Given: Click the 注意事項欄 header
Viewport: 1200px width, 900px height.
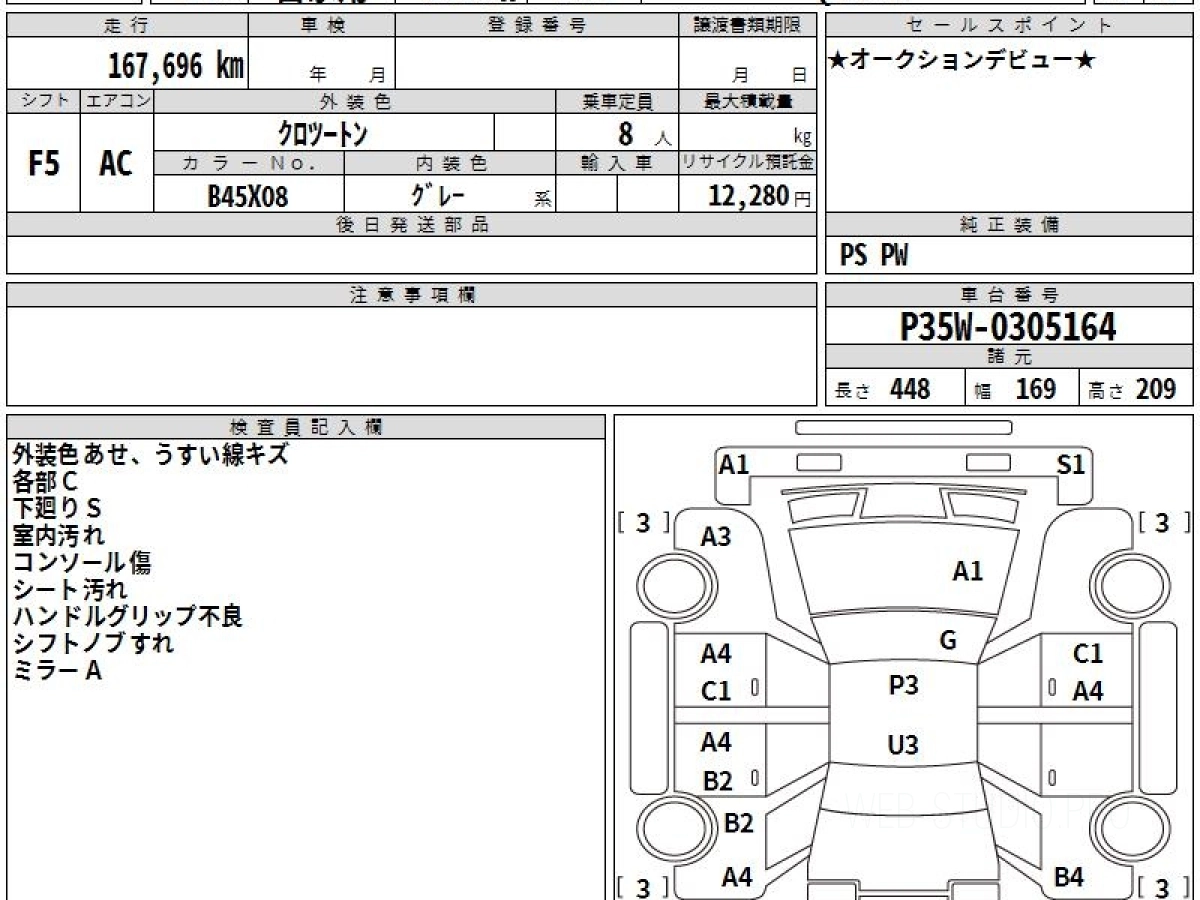Looking at the screenshot, I should click(x=411, y=295).
